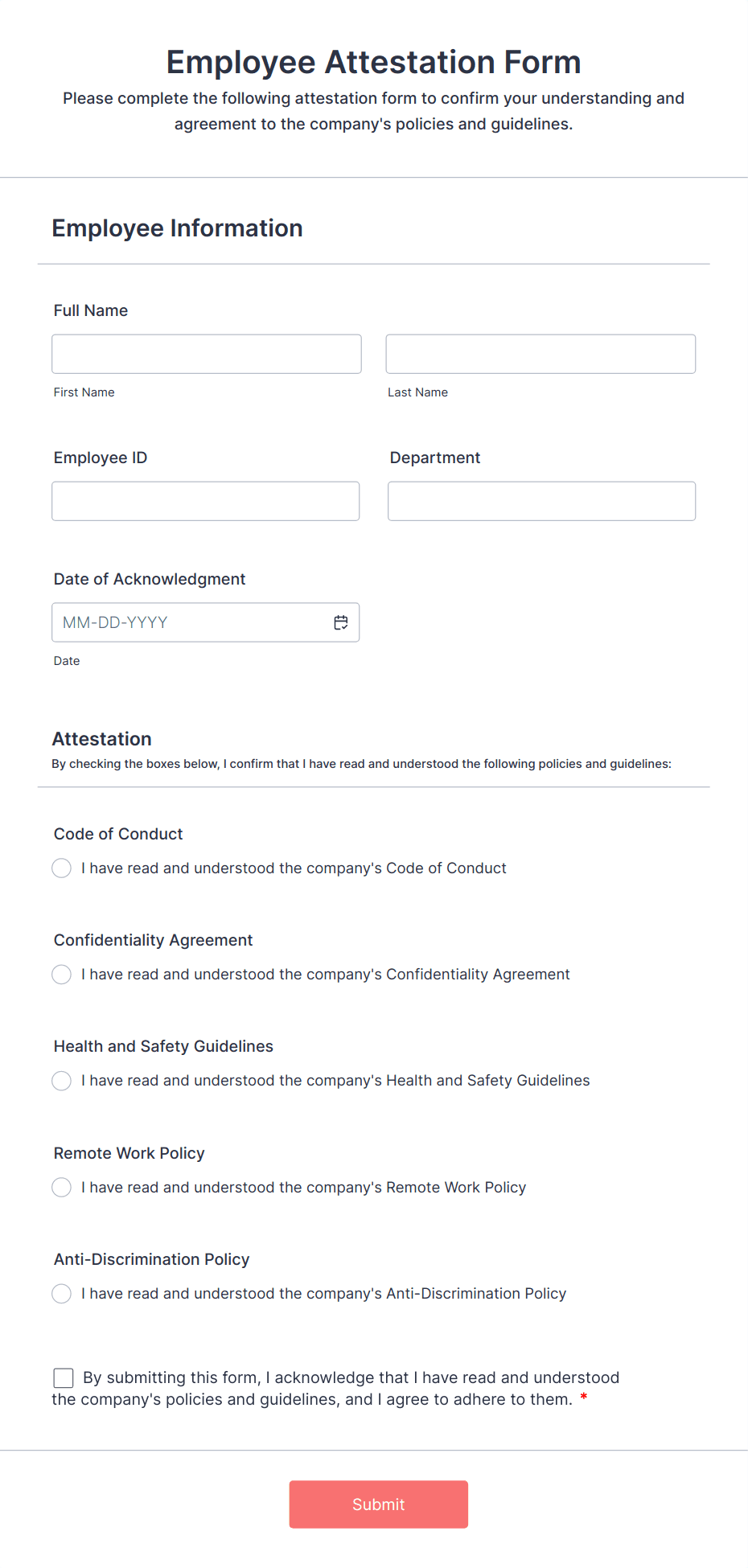Select the Code of Conduct radio button
Viewport: 748px width, 1568px height.
pos(61,868)
